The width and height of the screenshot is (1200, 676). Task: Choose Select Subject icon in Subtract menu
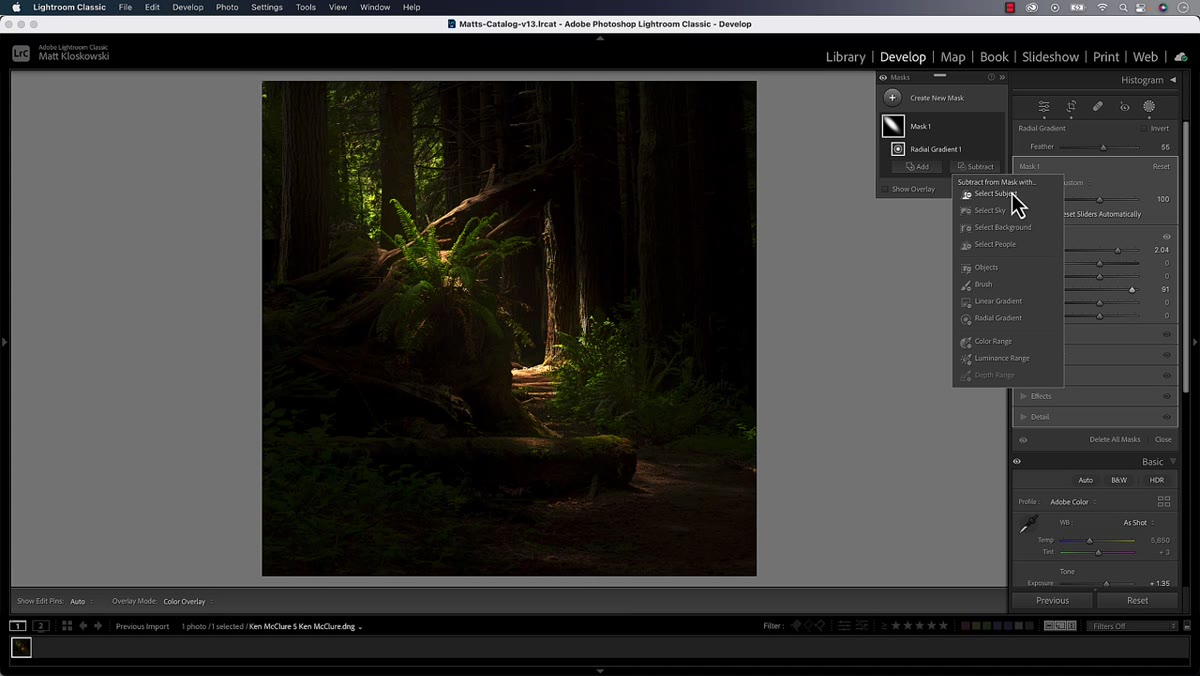pyautogui.click(x=966, y=194)
